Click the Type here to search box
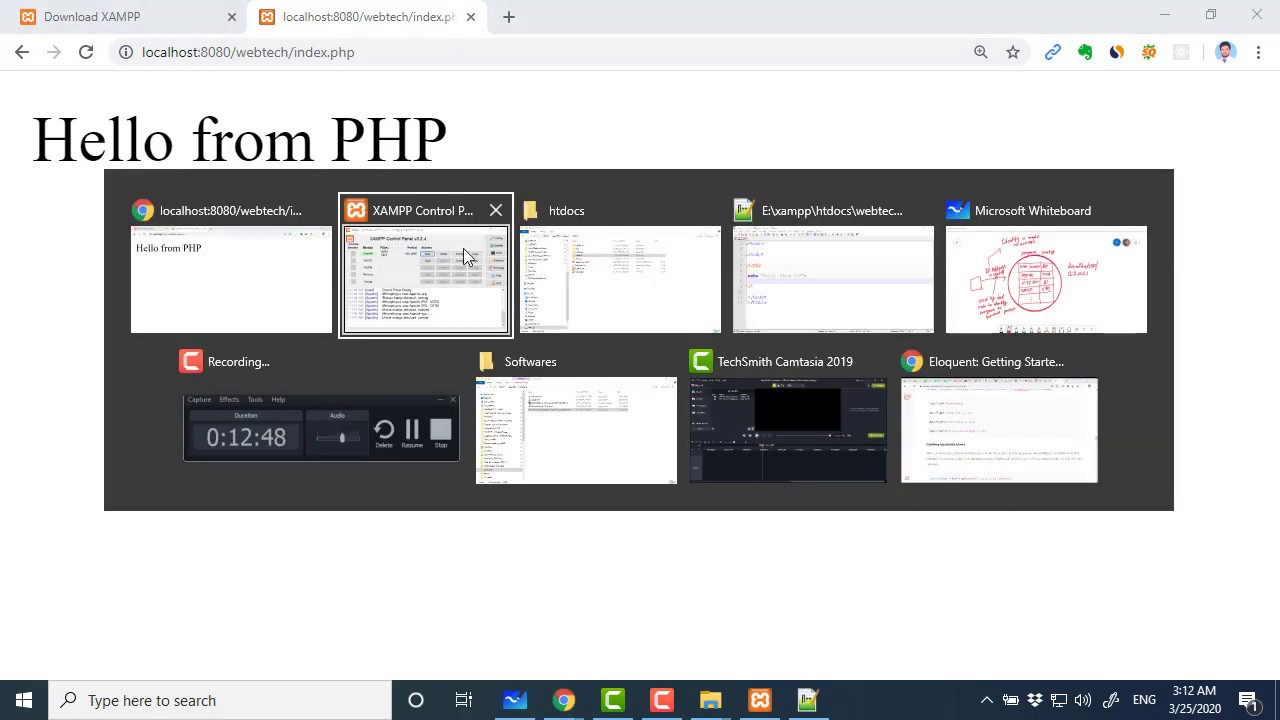Viewport: 1280px width, 720px height. (220, 700)
